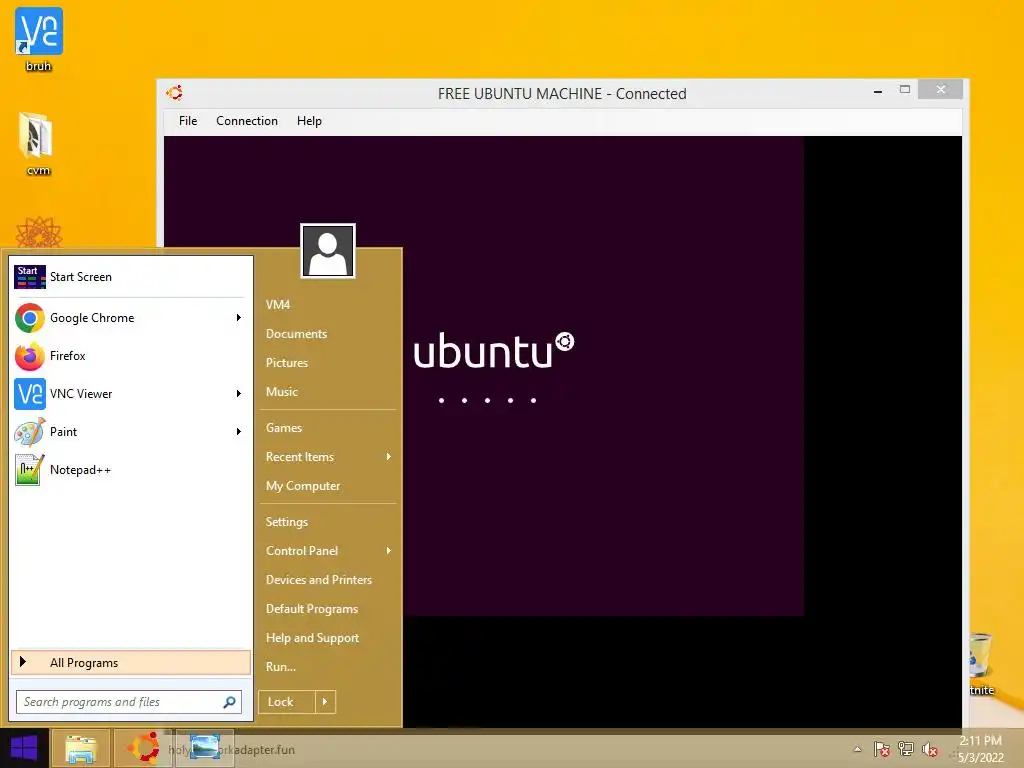Show hidden tray icons arrow
Viewport: 1024px width, 768px height.
857,749
